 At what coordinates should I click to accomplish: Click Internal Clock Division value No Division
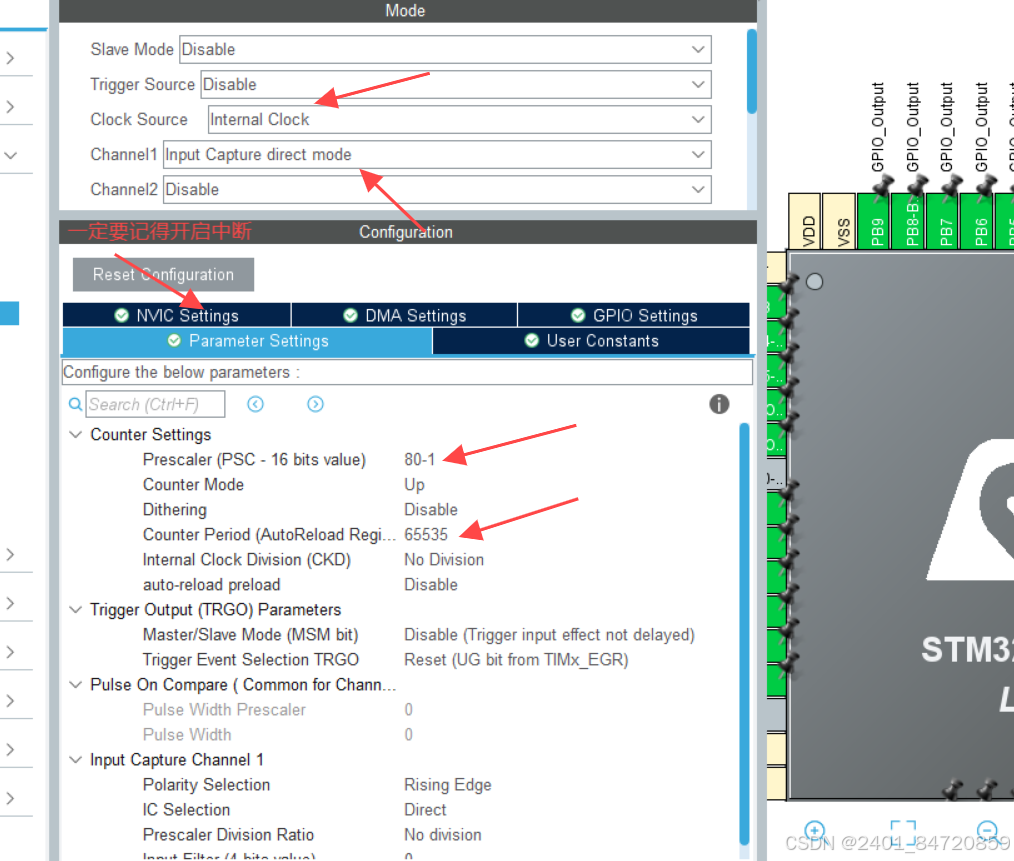point(444,560)
